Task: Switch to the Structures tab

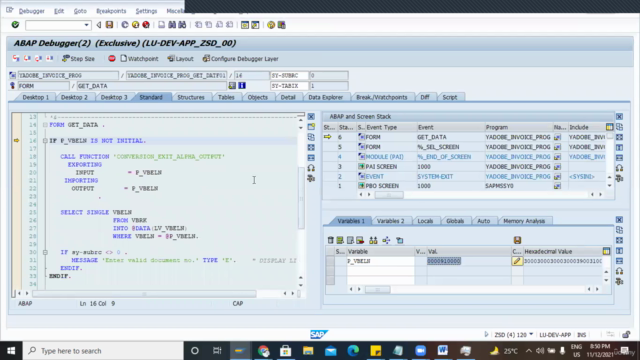Action: pyautogui.click(x=191, y=97)
